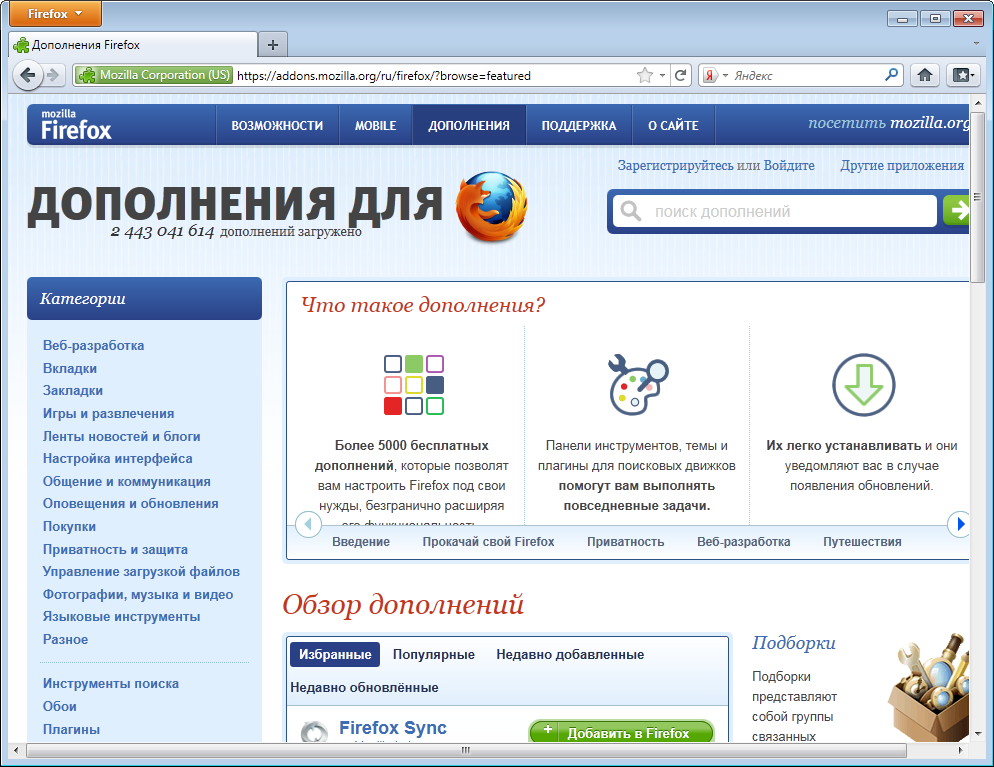This screenshot has width=994, height=767.
Task: Open the list all tabs arrow
Action: click(x=976, y=44)
